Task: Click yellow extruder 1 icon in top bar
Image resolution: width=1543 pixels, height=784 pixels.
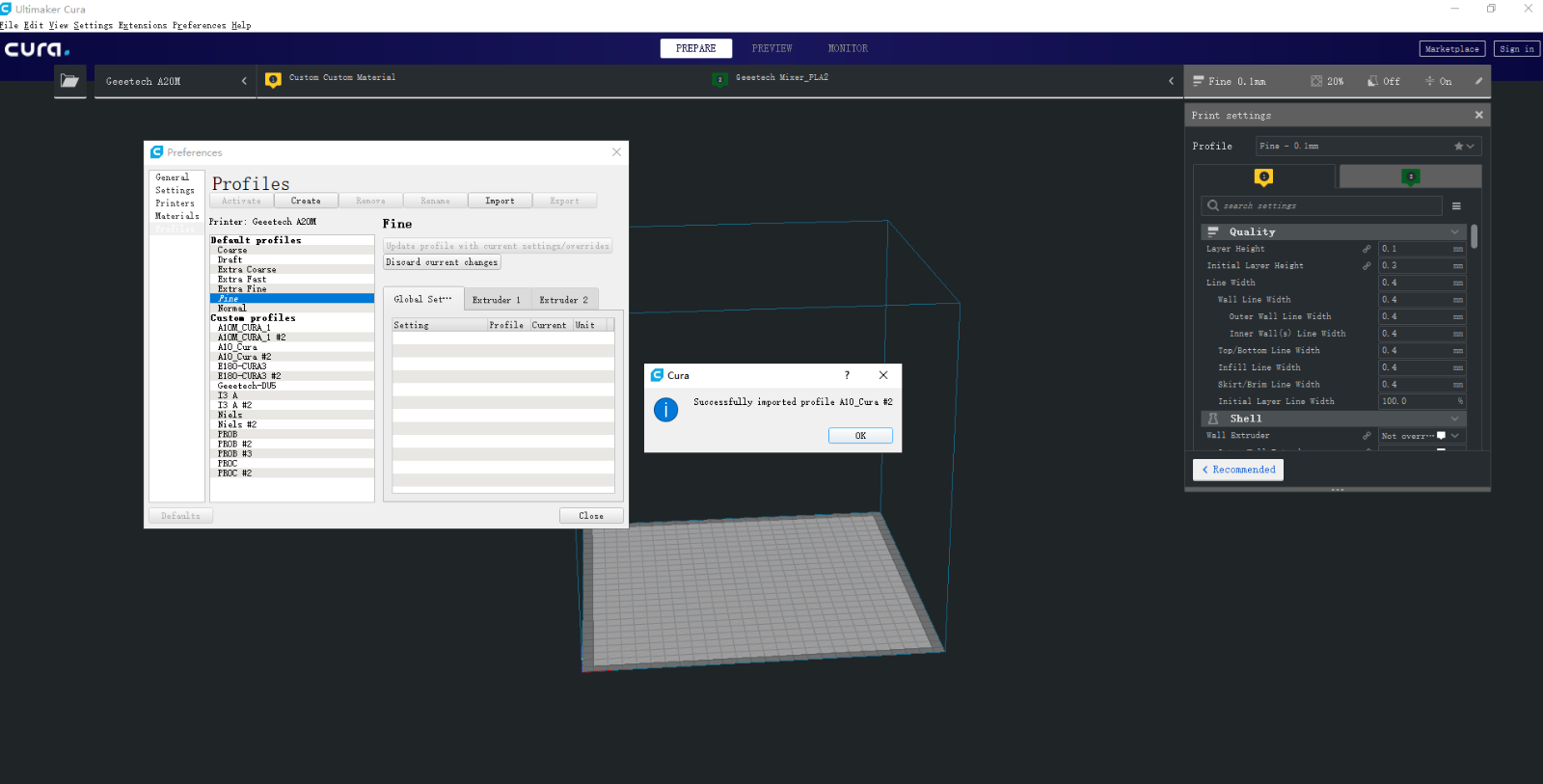Action: click(x=273, y=80)
